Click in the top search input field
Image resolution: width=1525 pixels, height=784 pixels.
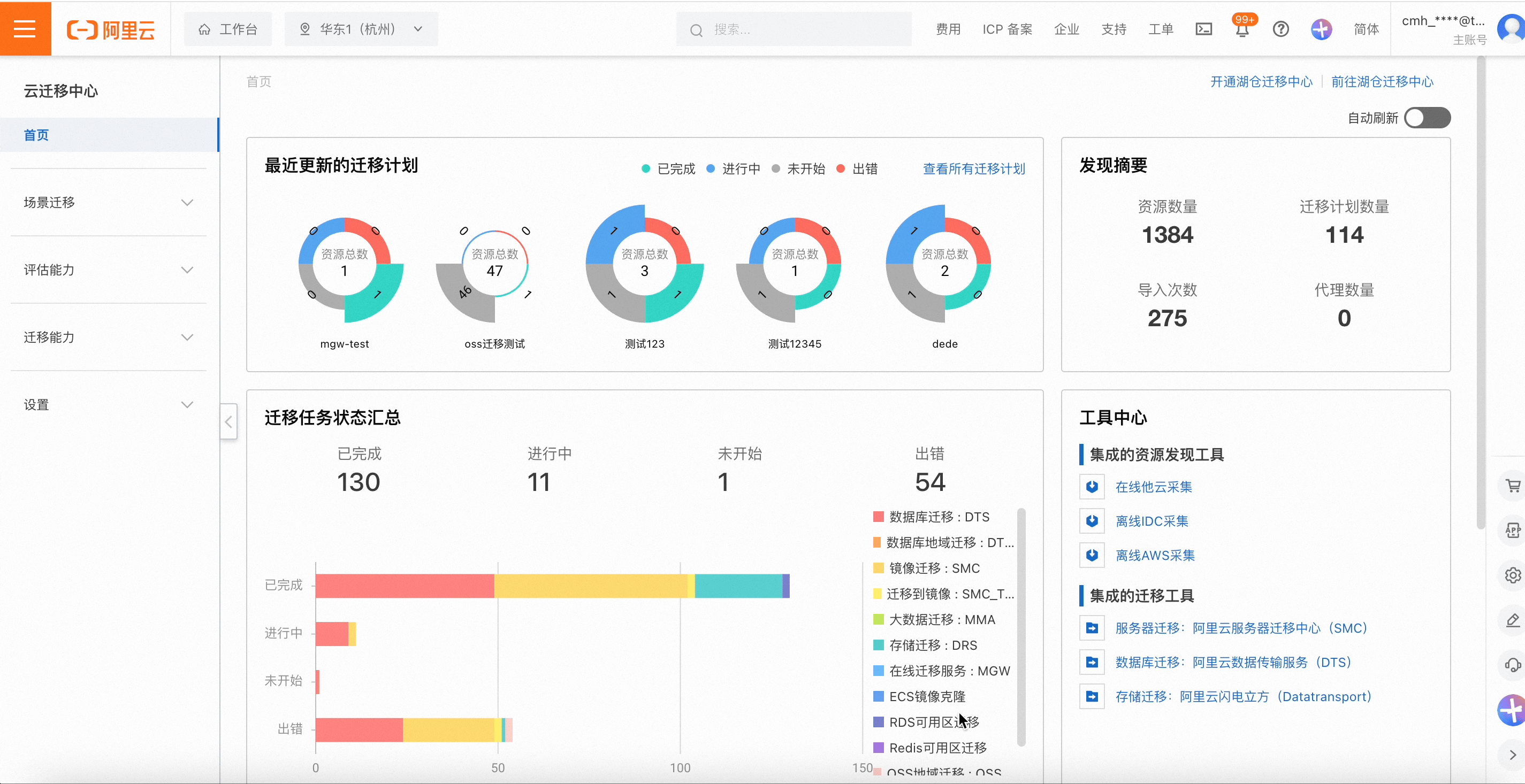pos(794,29)
